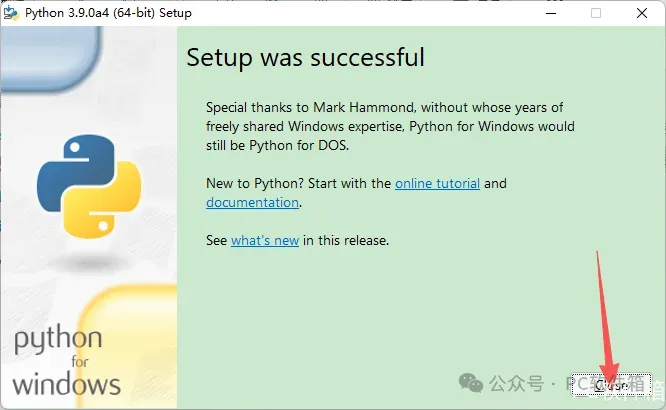The image size is (666, 410).
Task: Click the "Python 3.9.0a4 (64-bit) Setup" title text
Action: point(108,13)
